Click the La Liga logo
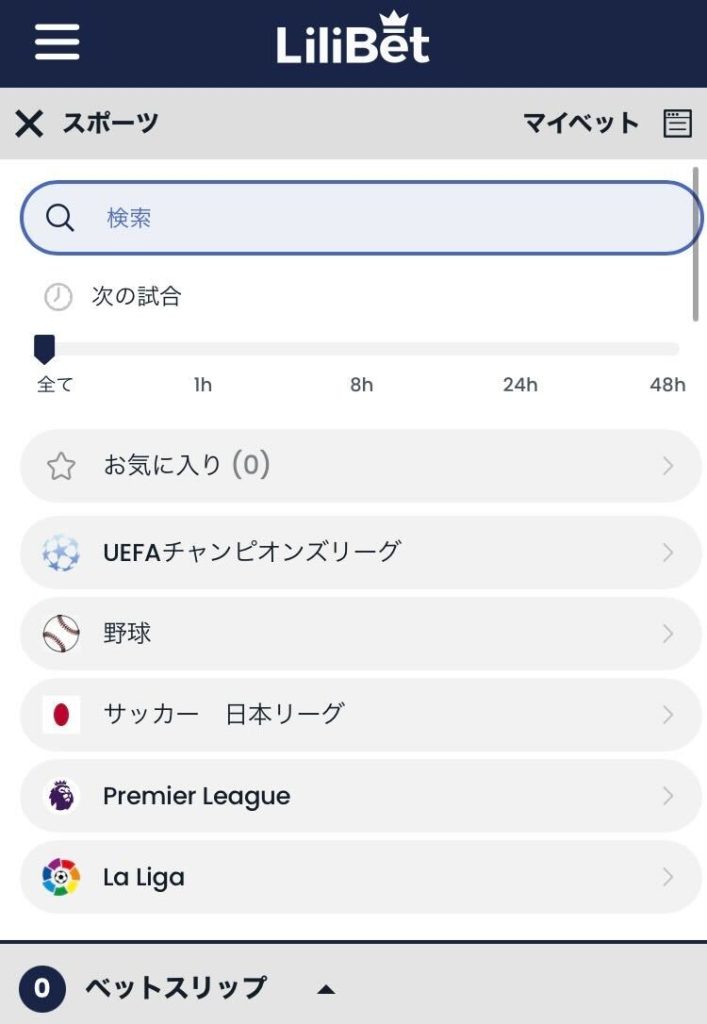 pyautogui.click(x=63, y=877)
